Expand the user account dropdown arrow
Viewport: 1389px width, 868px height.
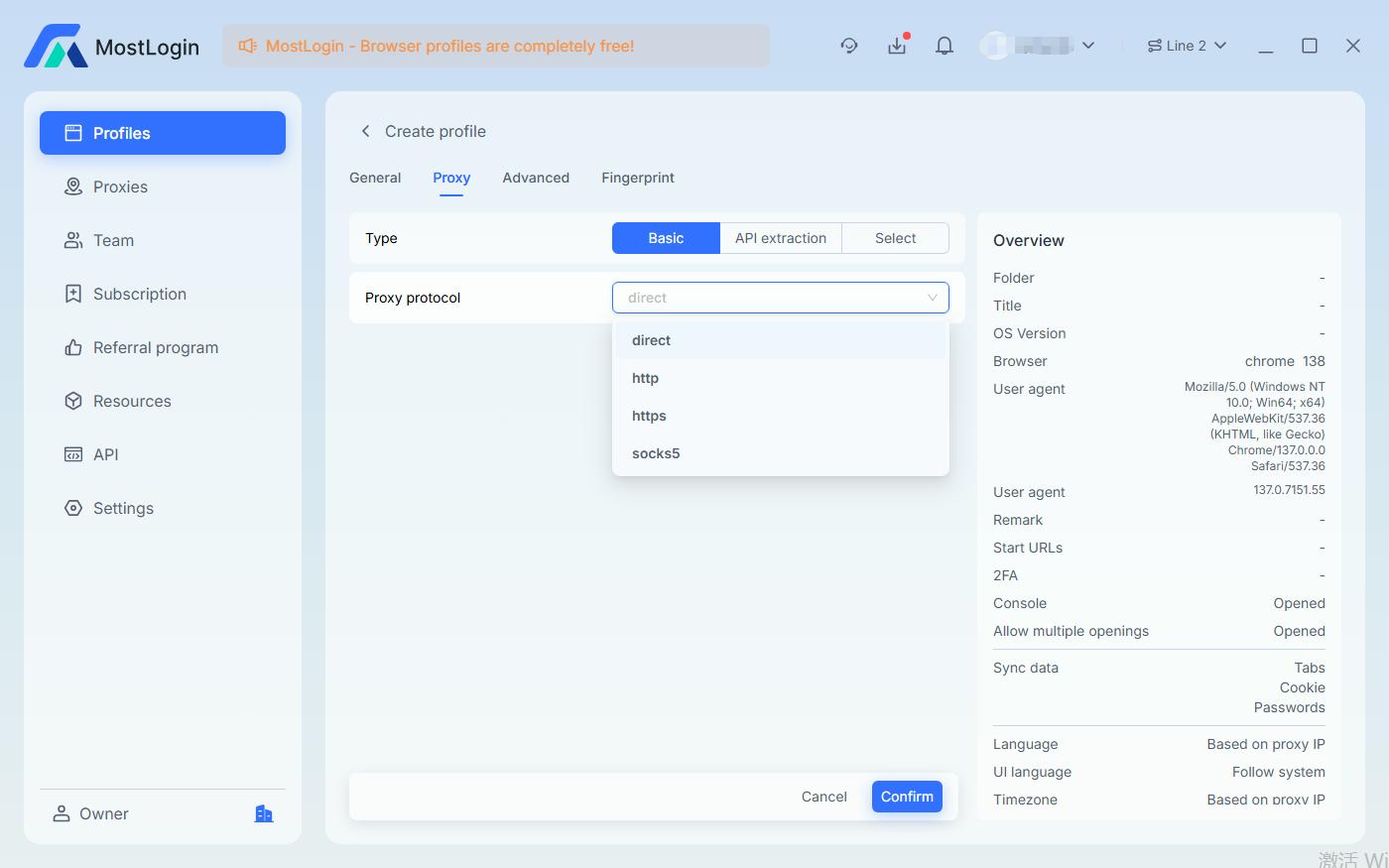coord(1088,46)
